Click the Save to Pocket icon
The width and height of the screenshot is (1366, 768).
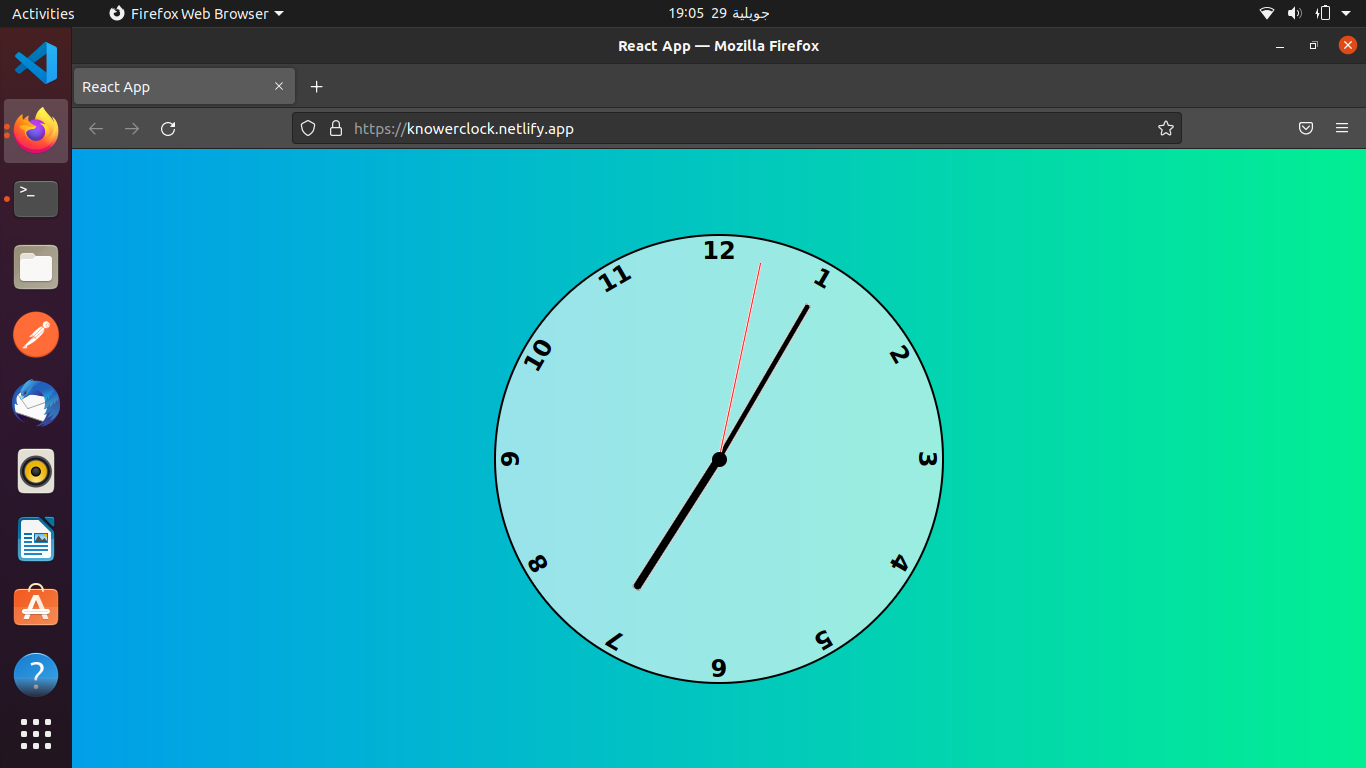[1305, 128]
